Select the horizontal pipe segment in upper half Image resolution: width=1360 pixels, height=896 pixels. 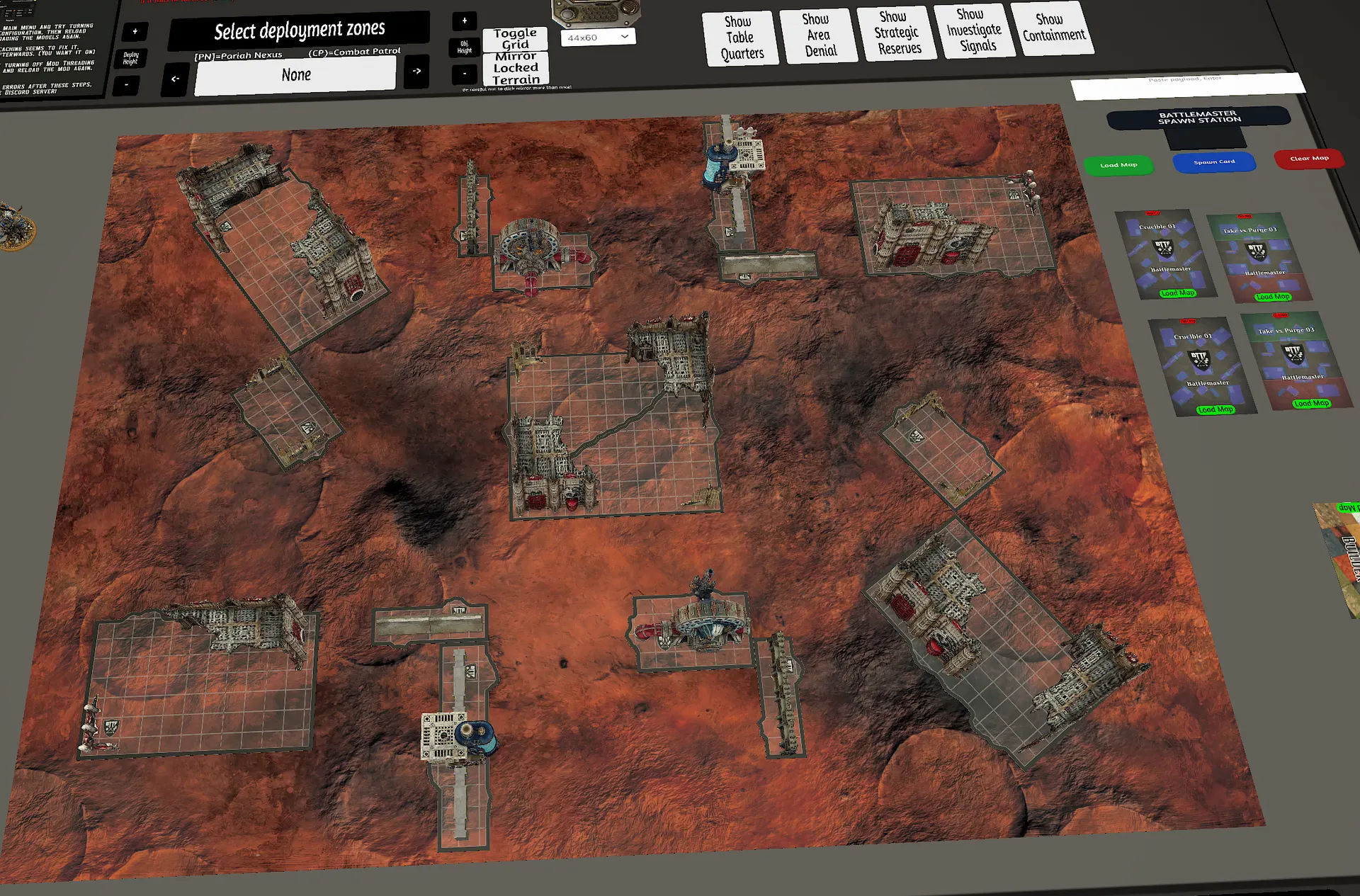[768, 265]
